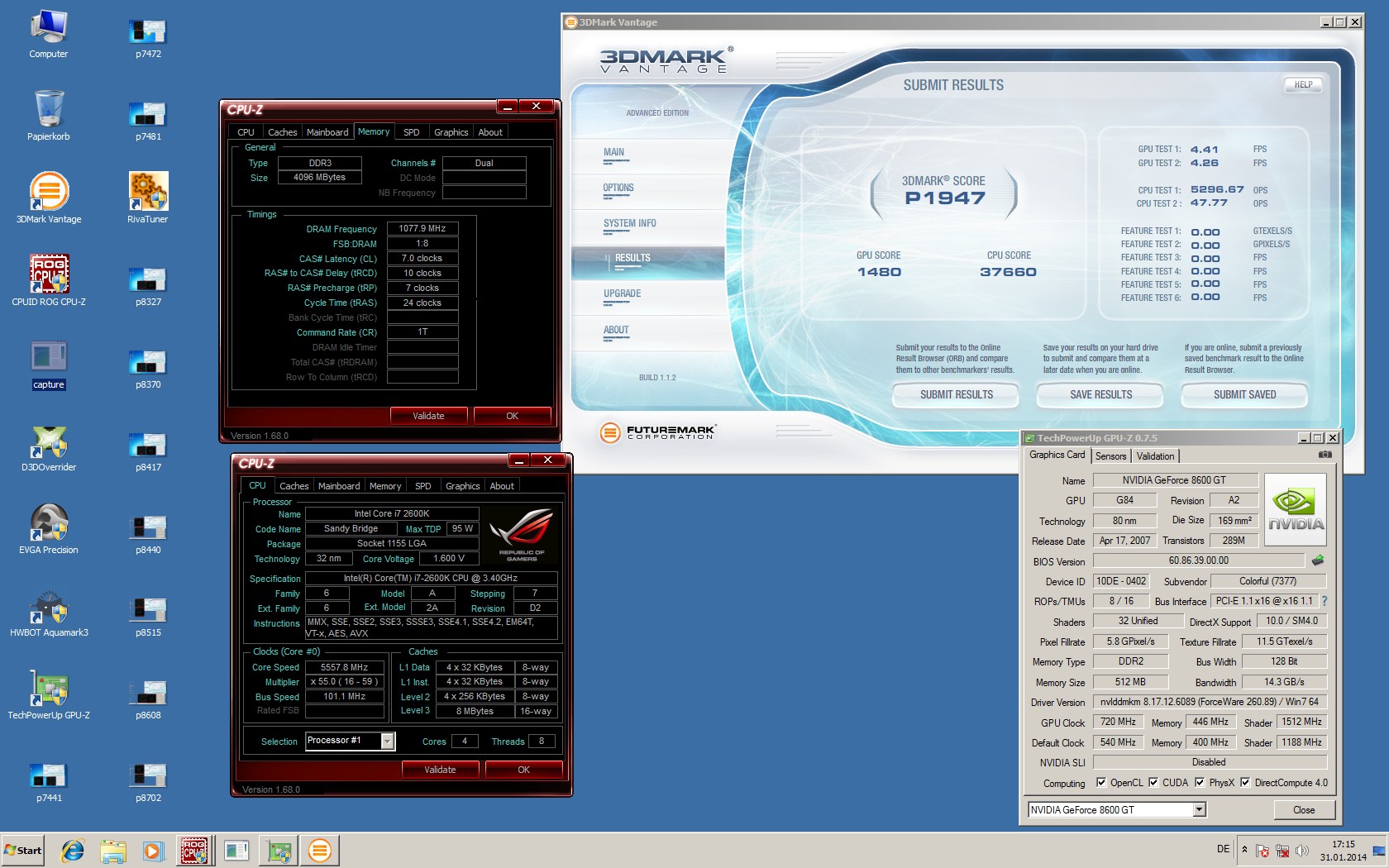Open the Papierkorb recycle bin
This screenshot has height=868, width=1389.
pyautogui.click(x=49, y=117)
